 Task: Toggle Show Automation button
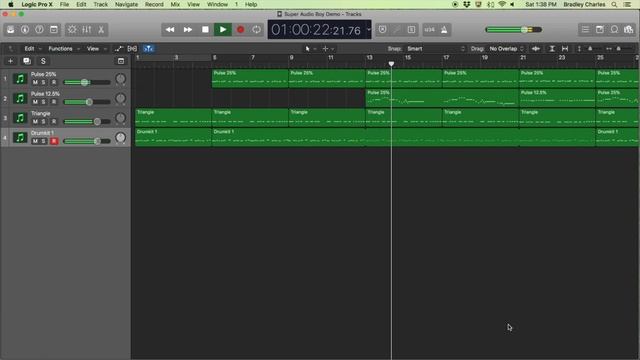coord(119,49)
